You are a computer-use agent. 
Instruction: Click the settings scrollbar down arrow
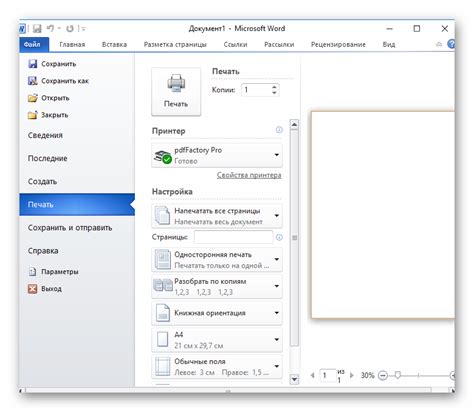pyautogui.click(x=294, y=379)
